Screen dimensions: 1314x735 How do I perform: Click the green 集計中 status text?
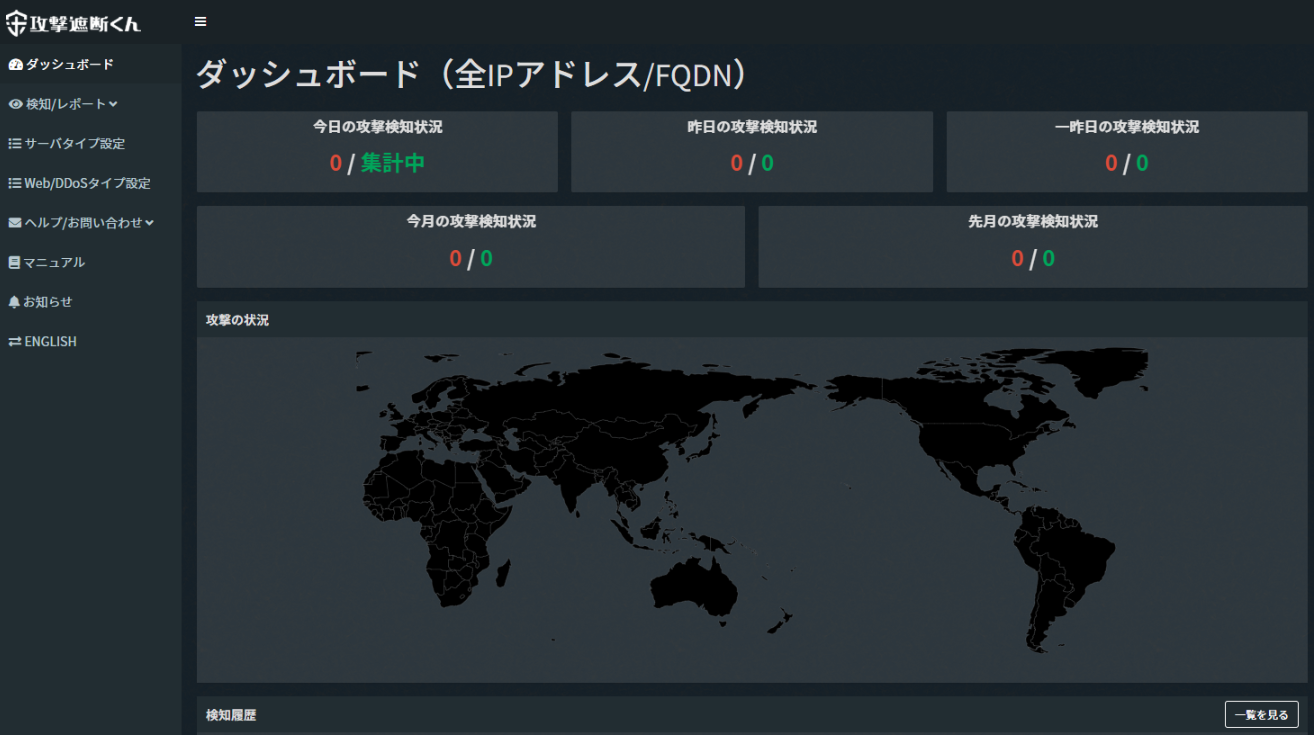point(392,164)
